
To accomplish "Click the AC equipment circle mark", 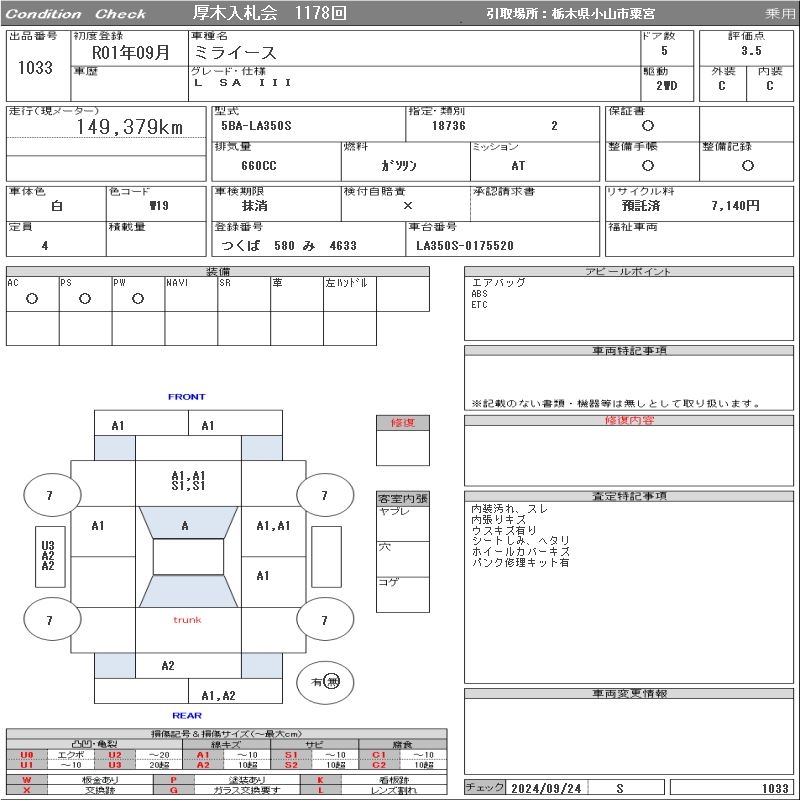I will pos(32,299).
